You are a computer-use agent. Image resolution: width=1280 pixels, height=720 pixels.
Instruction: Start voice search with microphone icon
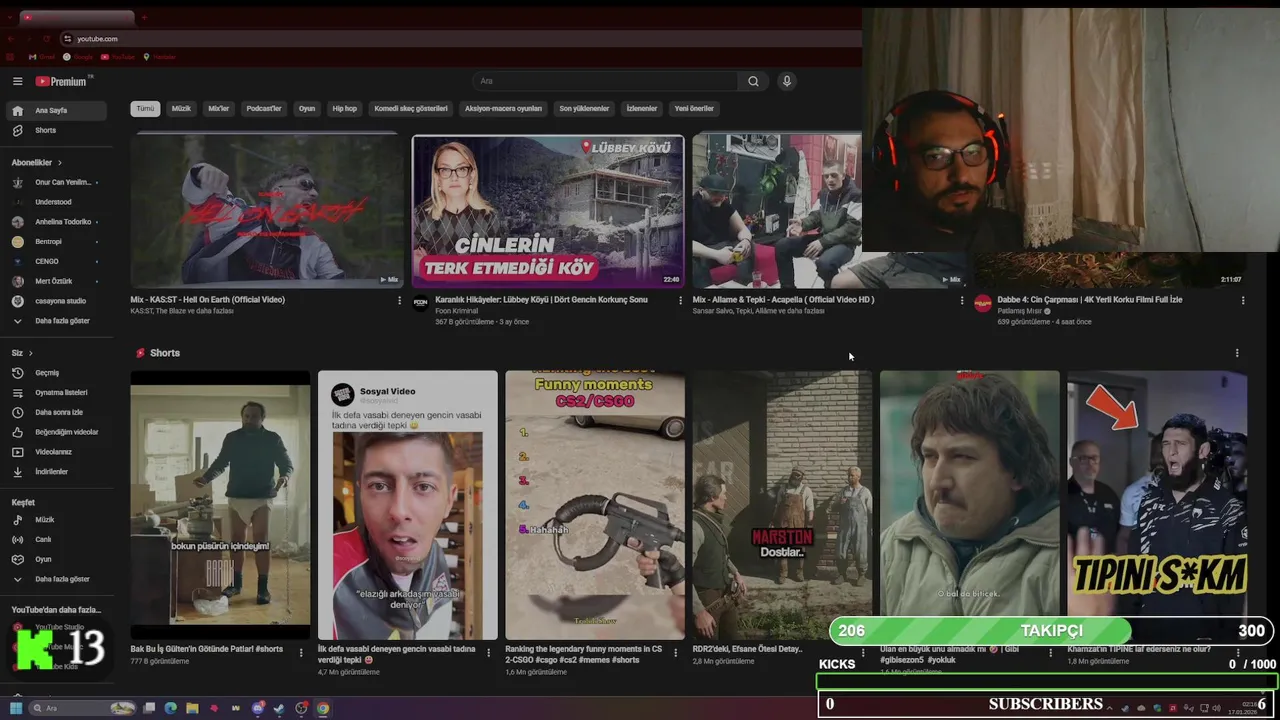tap(787, 81)
